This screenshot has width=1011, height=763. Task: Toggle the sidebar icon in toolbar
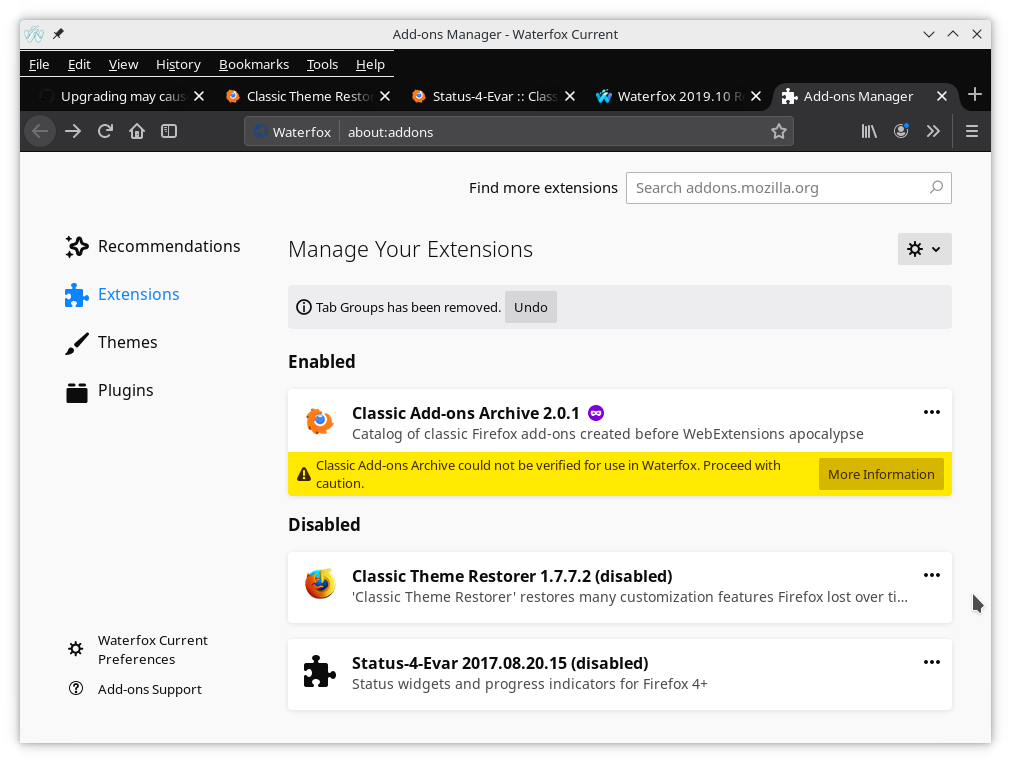pyautogui.click(x=169, y=132)
